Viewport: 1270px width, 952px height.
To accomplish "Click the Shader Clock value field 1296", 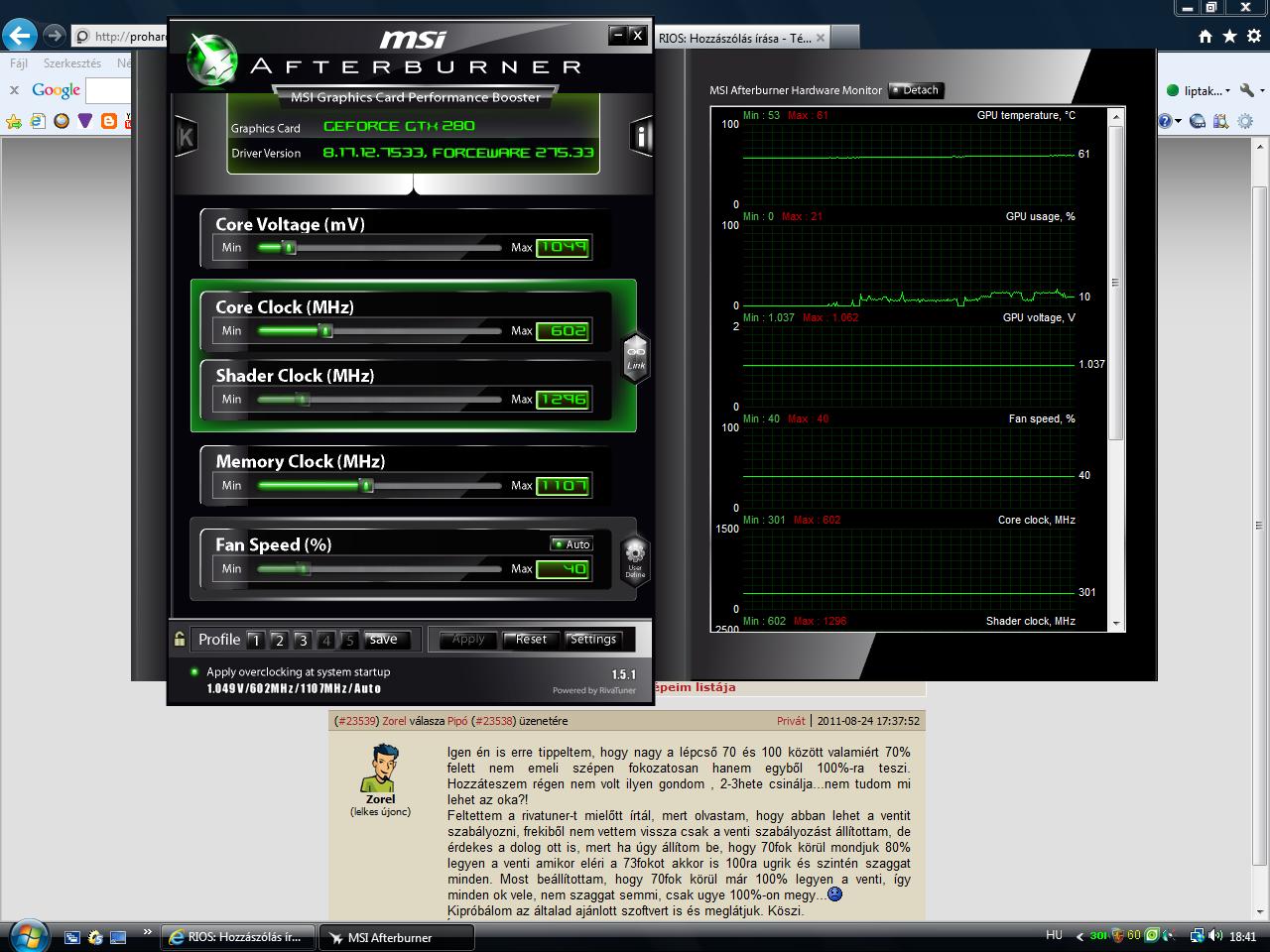I will point(563,399).
